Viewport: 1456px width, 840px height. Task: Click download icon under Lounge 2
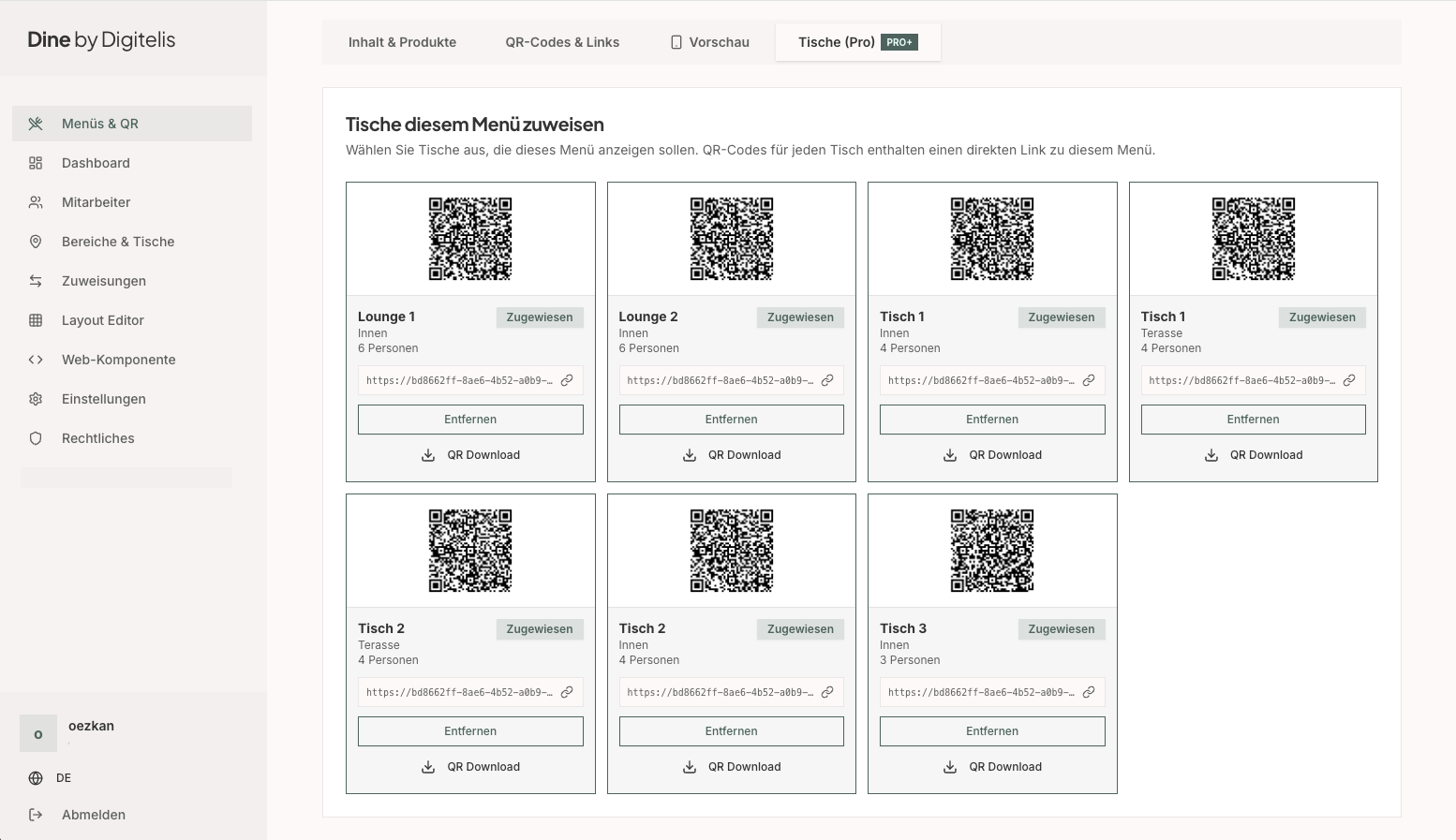coord(690,455)
